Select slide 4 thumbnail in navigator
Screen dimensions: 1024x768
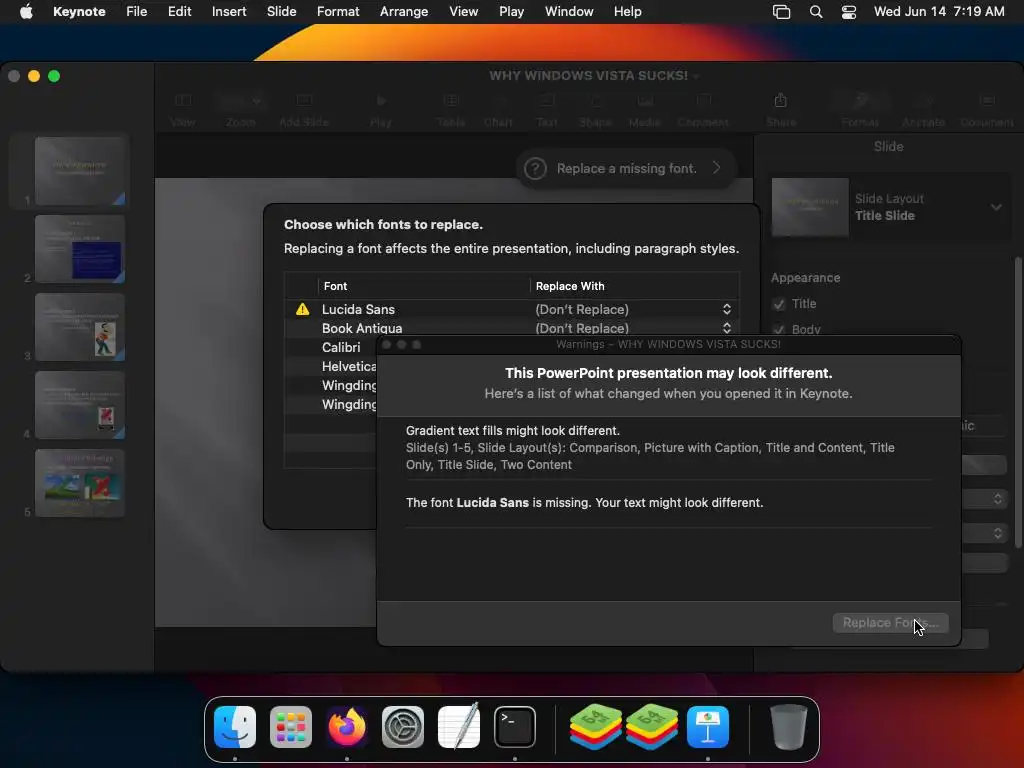click(80, 405)
